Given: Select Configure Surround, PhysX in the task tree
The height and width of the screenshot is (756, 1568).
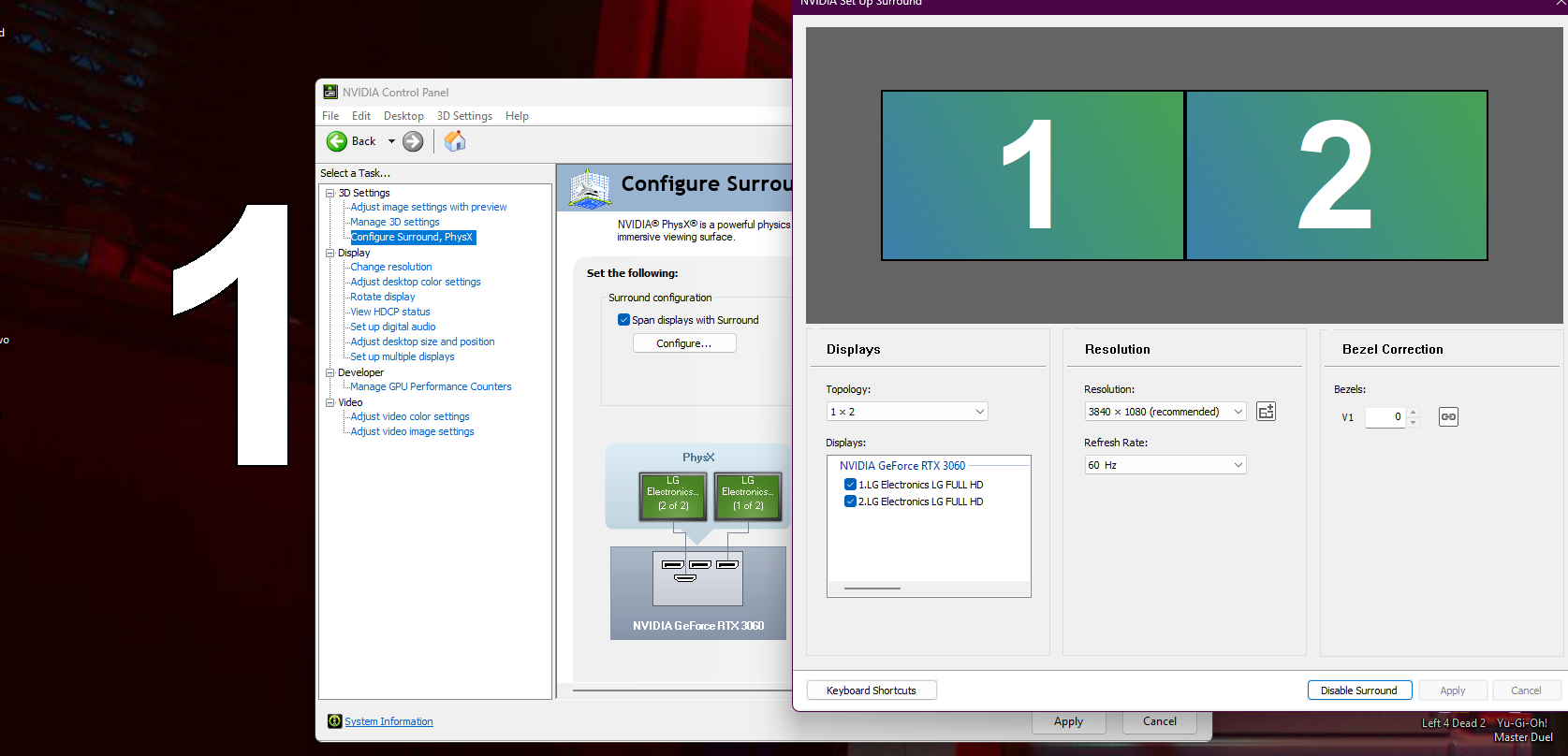Looking at the screenshot, I should 413,238.
